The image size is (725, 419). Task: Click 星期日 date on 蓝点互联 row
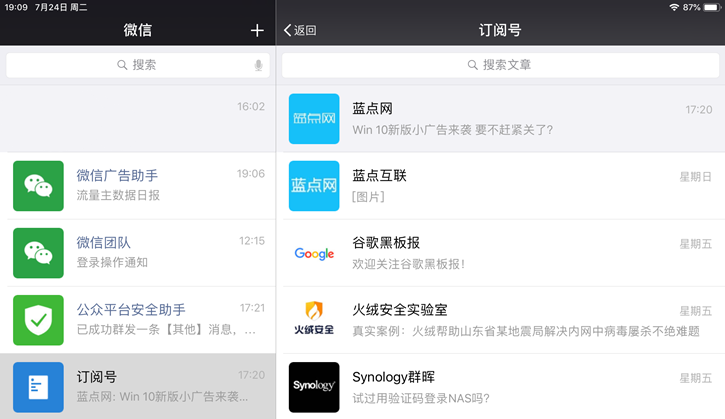tap(695, 177)
